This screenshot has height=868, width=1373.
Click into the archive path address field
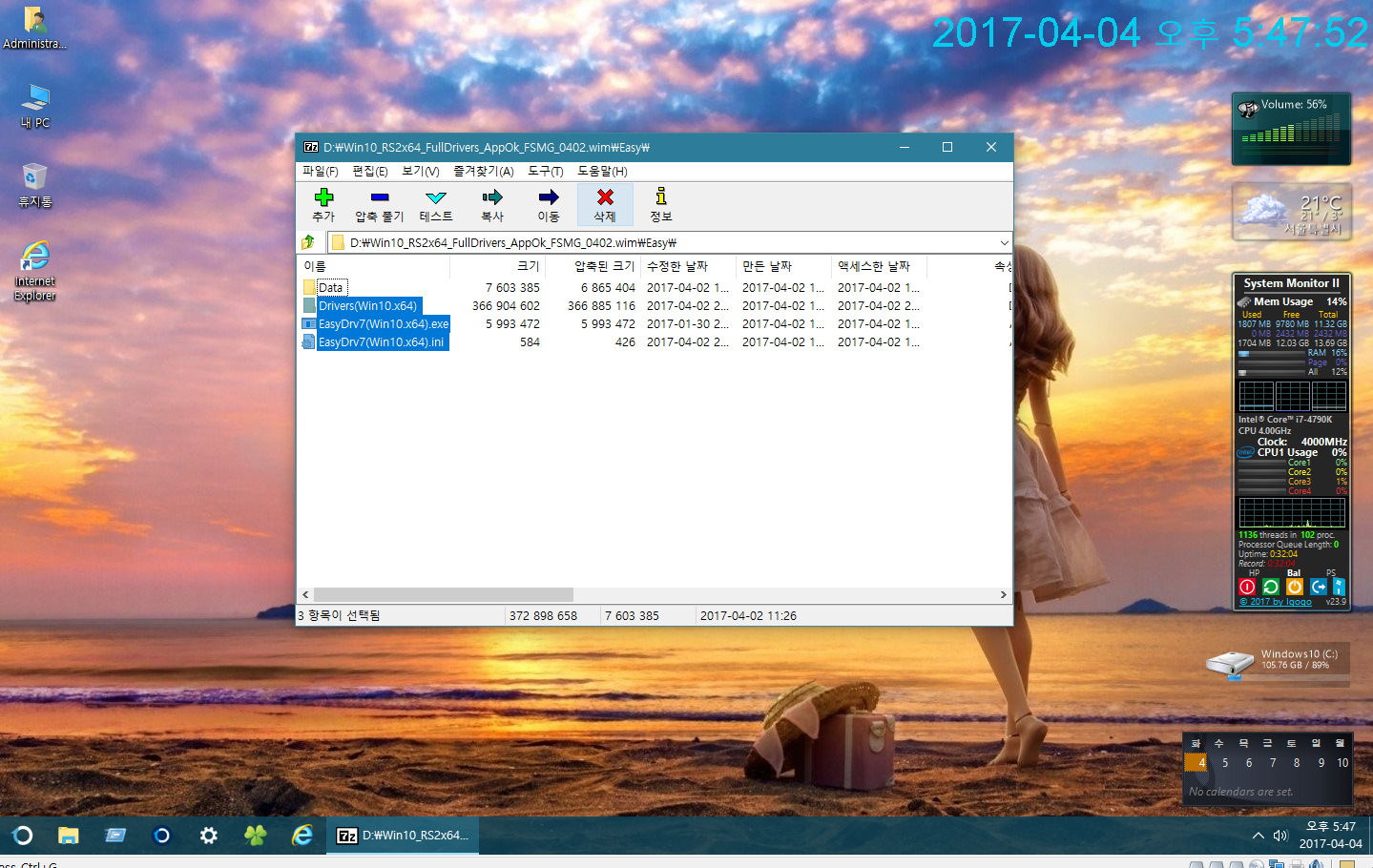662,242
